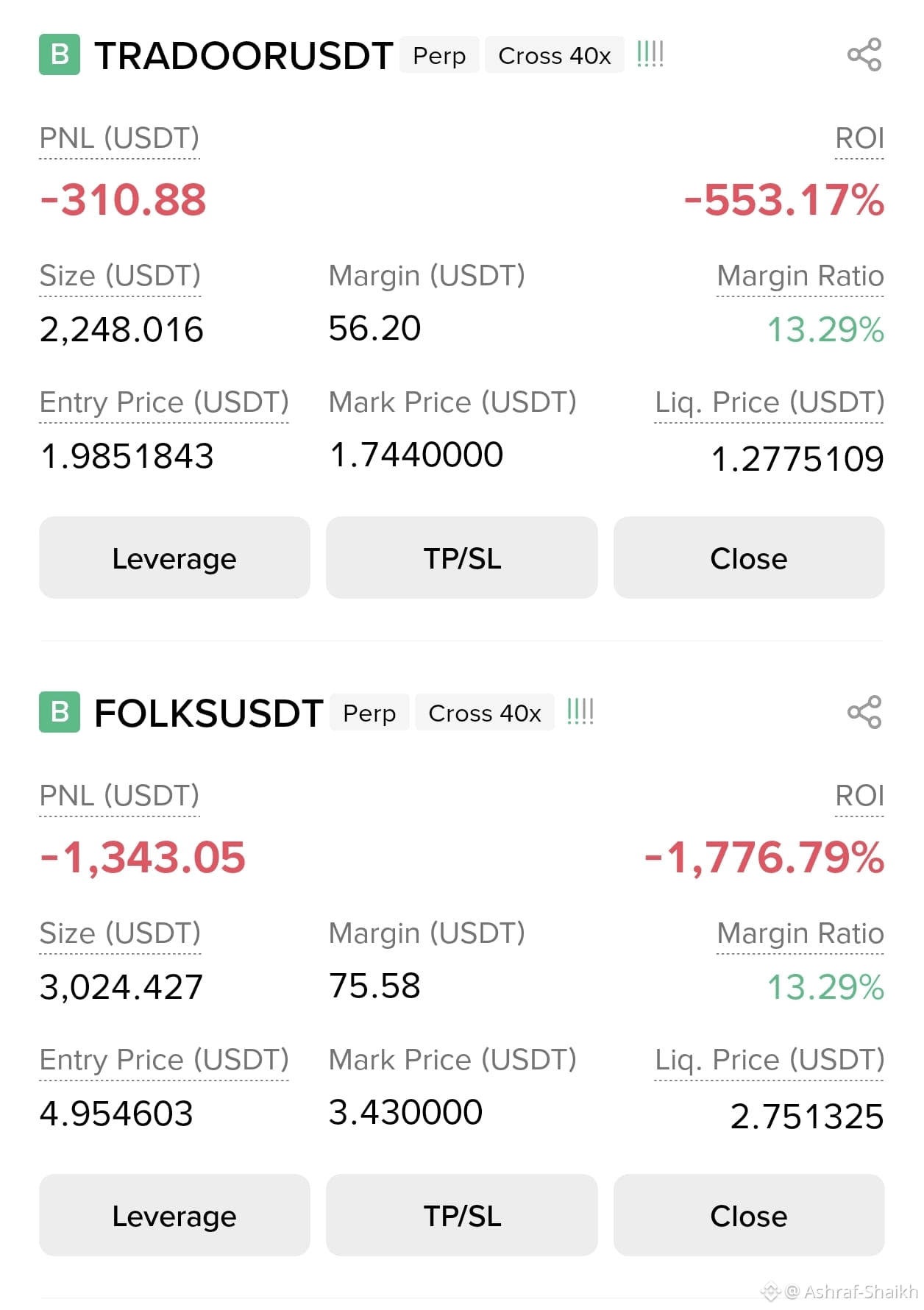
Task: Tap the Margin Ratio label for FOLKSUSDT
Action: click(x=800, y=933)
